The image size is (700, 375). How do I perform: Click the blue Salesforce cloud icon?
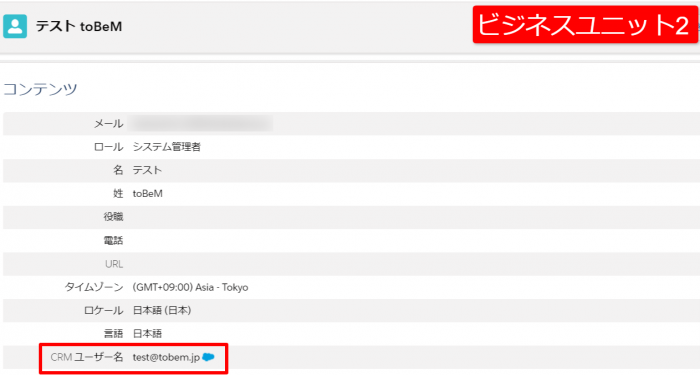pyautogui.click(x=208, y=357)
